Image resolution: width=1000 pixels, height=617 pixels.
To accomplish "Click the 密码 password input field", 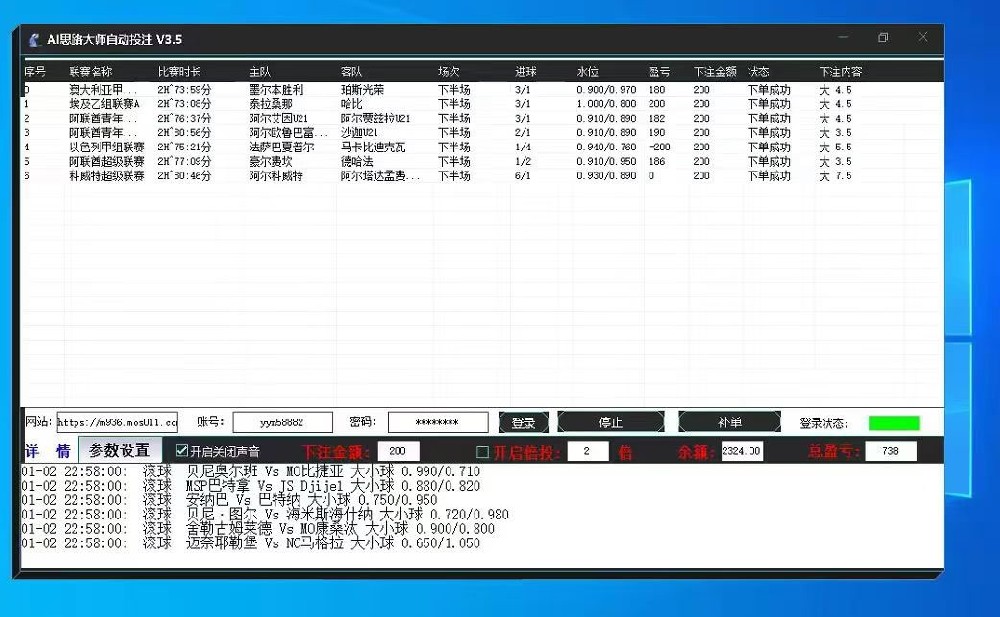I will pos(439,421).
